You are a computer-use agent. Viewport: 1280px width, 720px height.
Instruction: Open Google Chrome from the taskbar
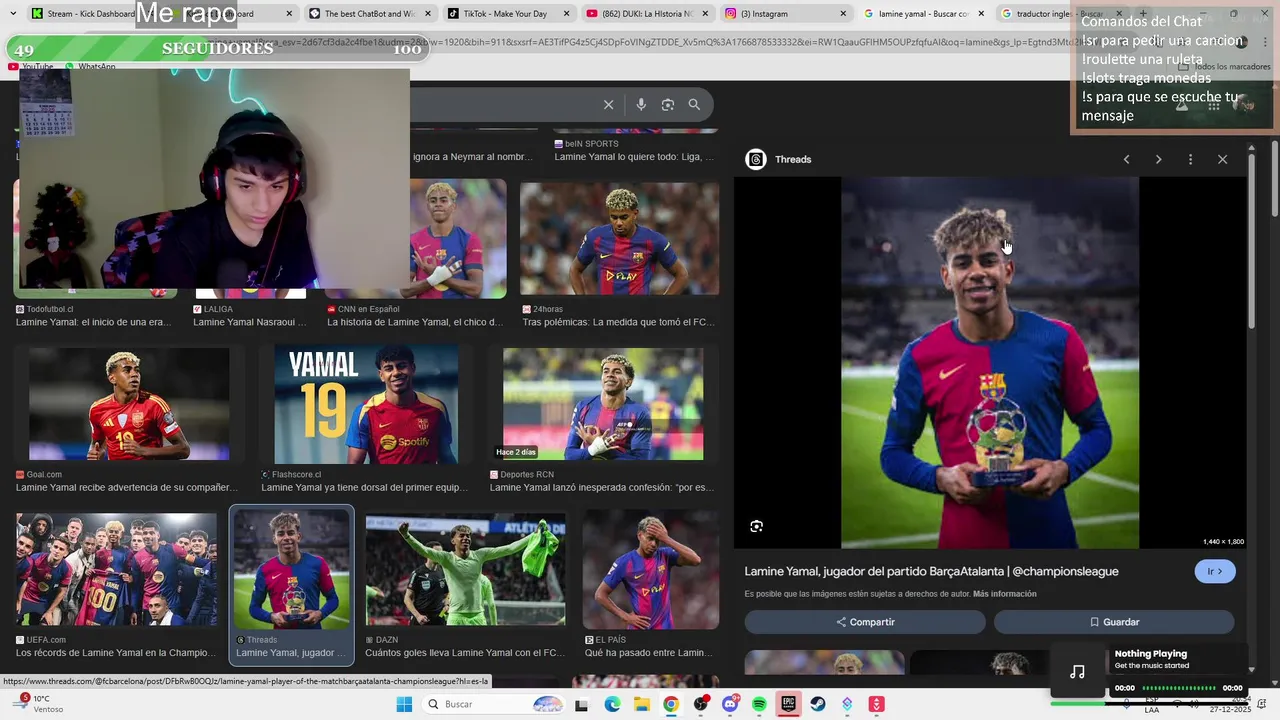671,705
